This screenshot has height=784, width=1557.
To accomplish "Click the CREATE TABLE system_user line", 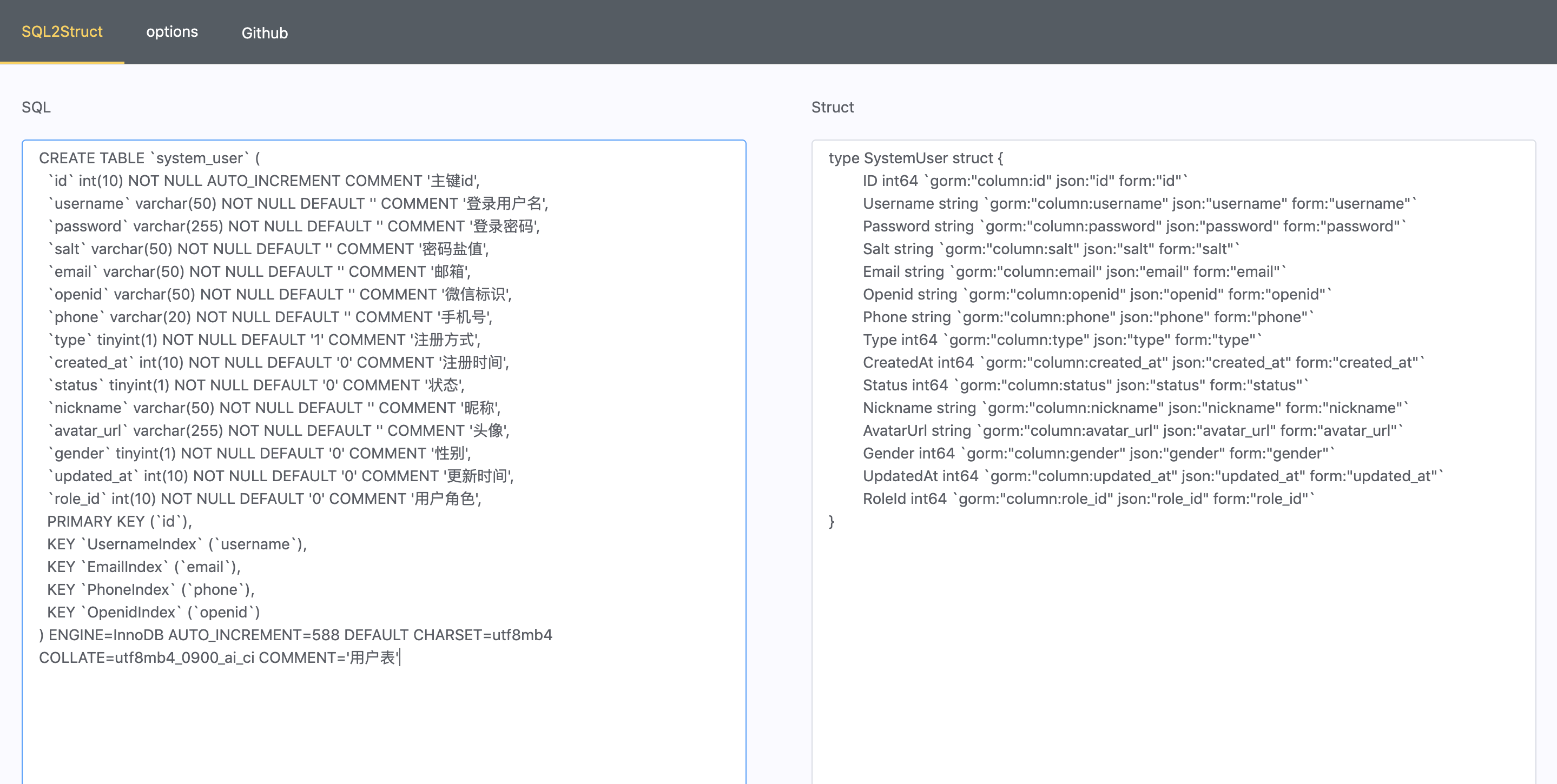I will 149,158.
